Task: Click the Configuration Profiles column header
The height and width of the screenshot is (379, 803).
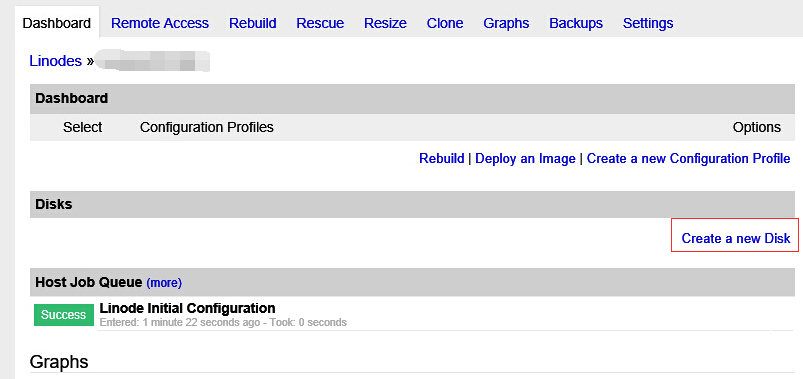Action: pos(206,127)
